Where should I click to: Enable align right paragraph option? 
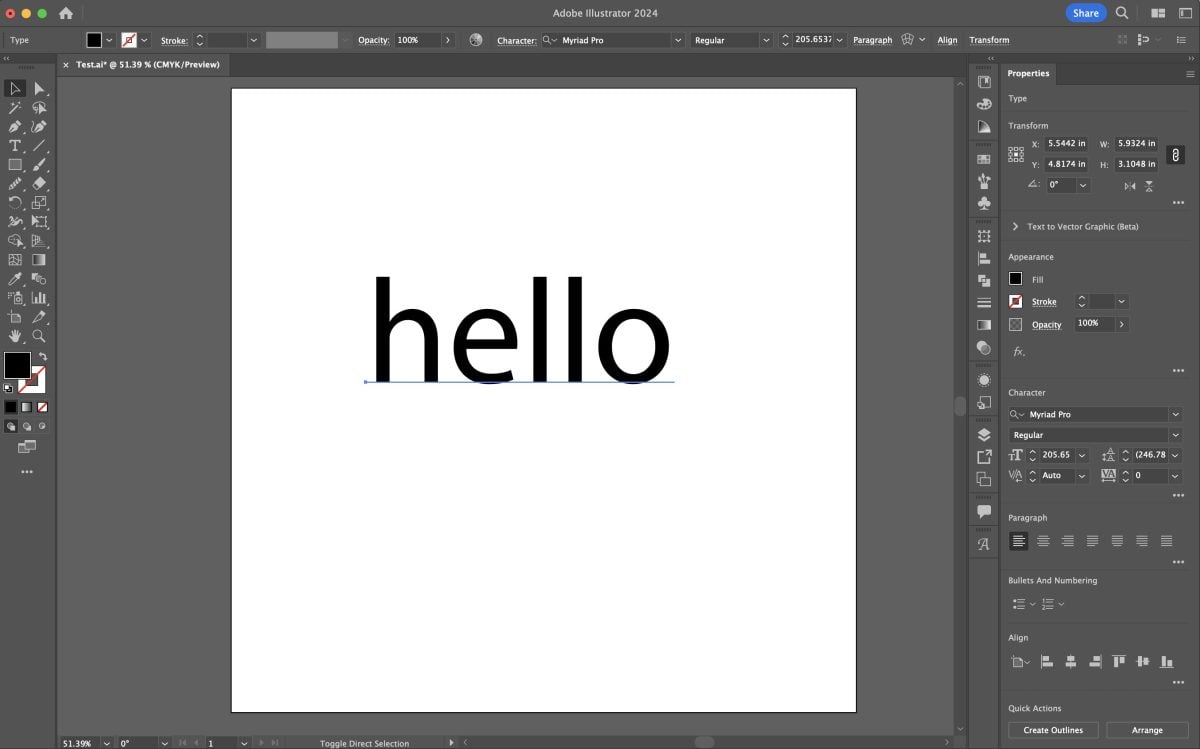pos(1068,541)
